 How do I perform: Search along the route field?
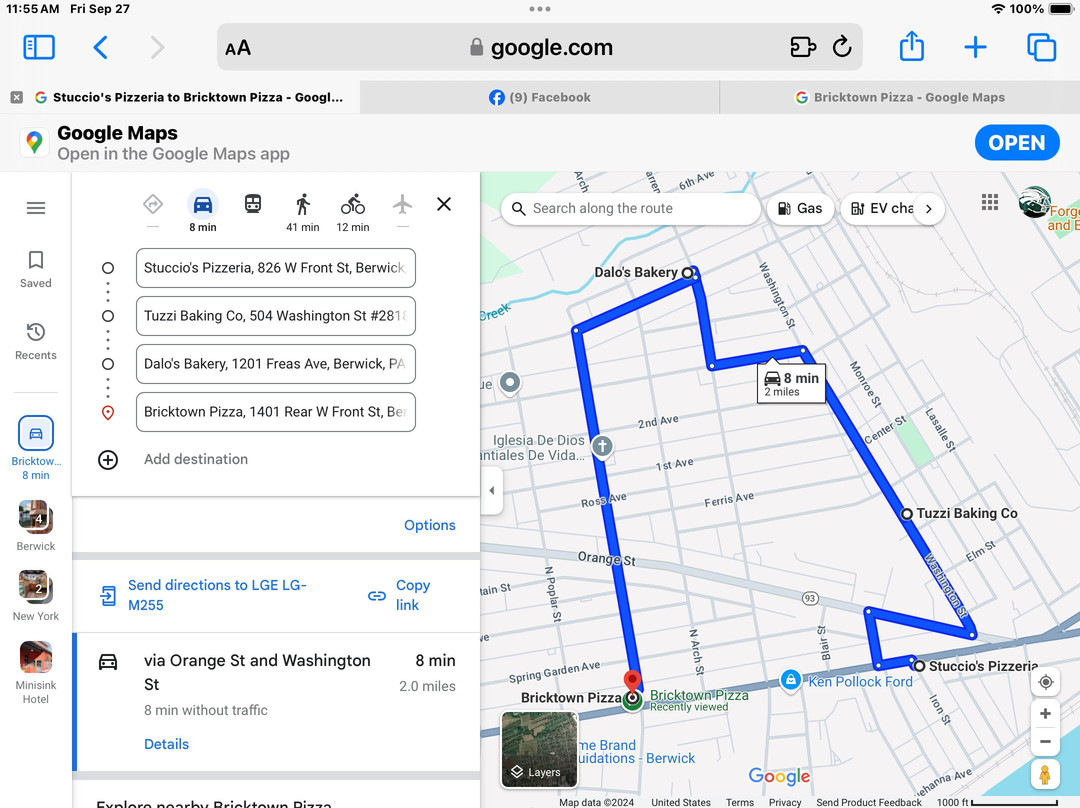click(631, 209)
